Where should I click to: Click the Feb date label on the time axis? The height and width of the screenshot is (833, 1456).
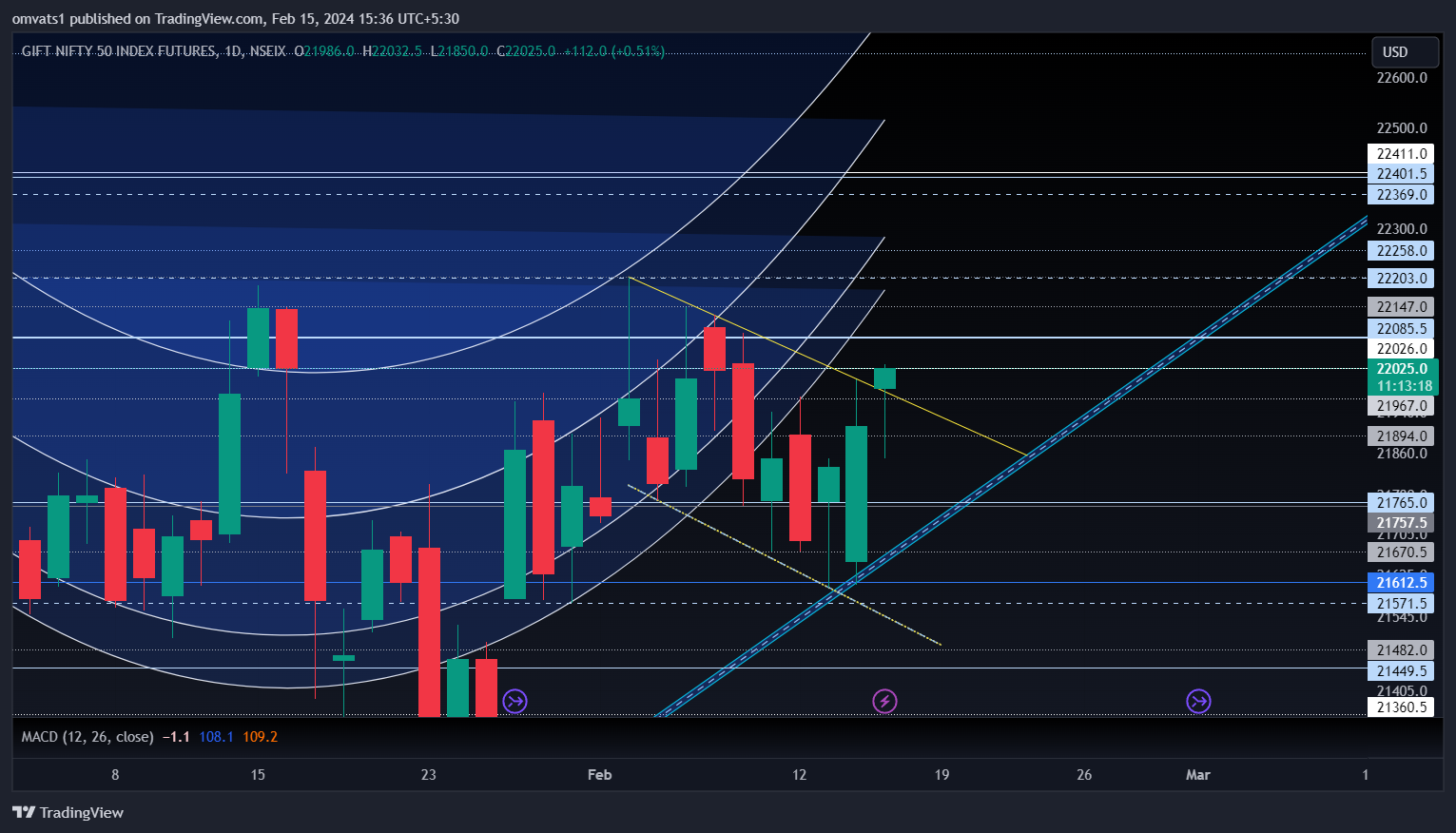(599, 775)
